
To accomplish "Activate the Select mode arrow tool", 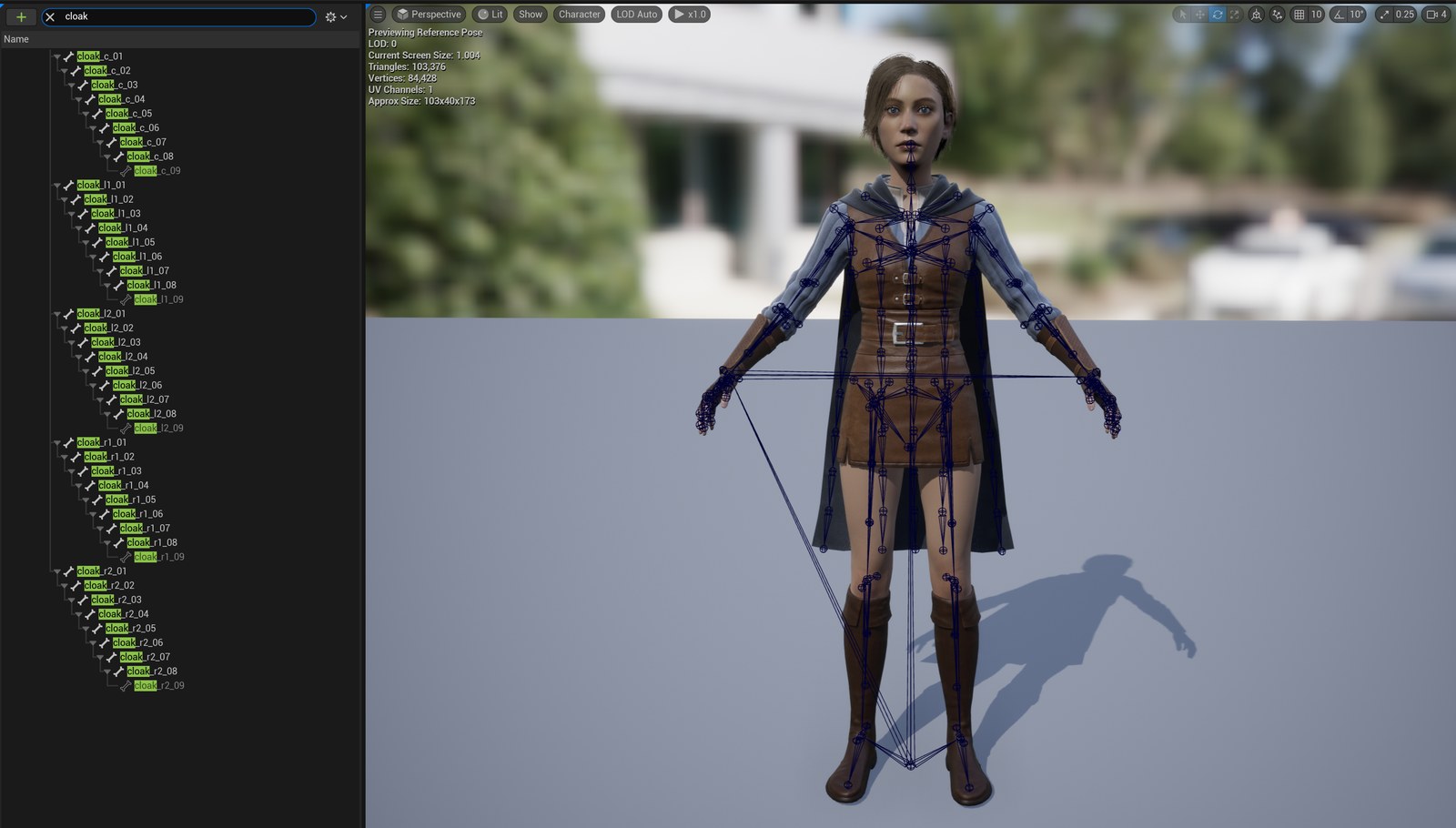I will [x=1183, y=15].
